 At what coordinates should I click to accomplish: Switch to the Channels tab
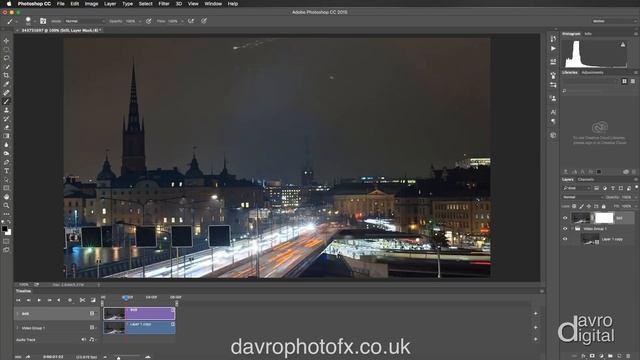[x=586, y=180]
